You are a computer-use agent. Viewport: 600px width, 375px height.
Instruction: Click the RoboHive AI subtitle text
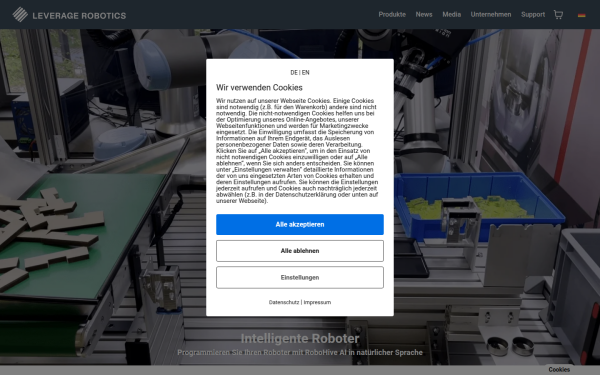click(x=300, y=352)
